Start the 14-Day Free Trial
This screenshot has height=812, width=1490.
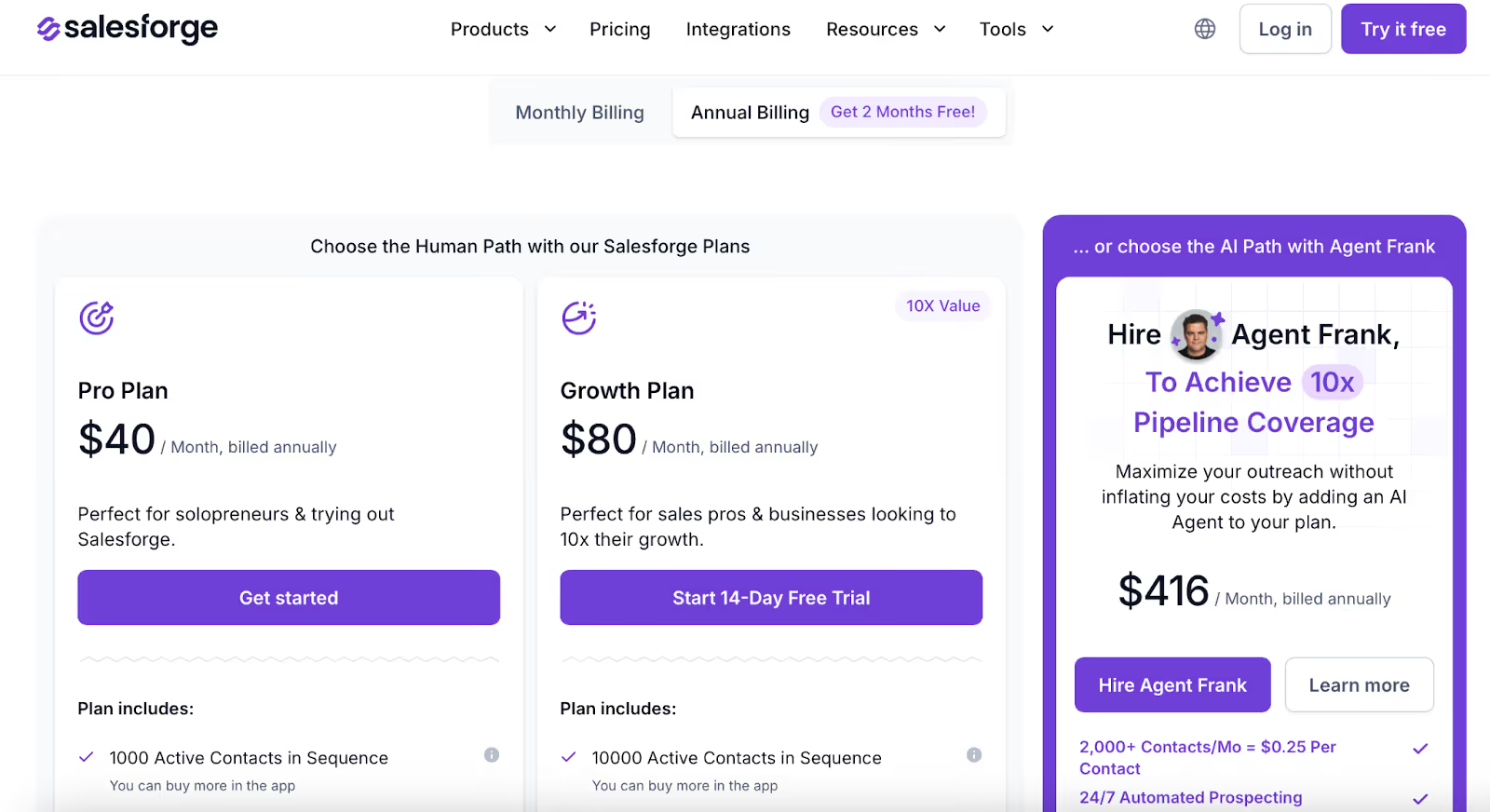click(771, 597)
